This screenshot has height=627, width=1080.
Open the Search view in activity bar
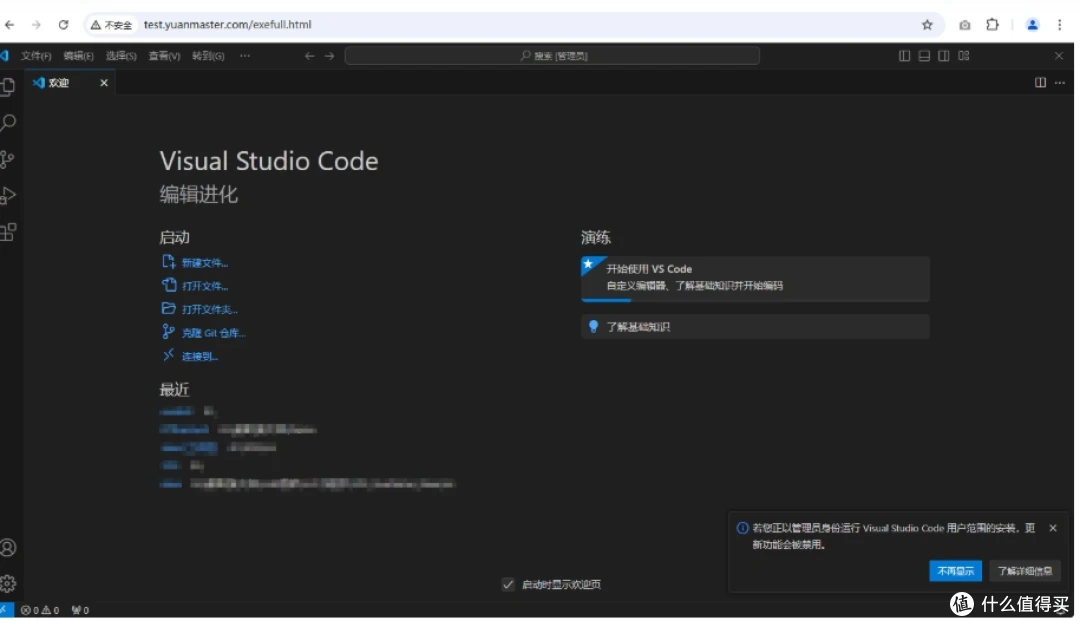click(x=8, y=123)
